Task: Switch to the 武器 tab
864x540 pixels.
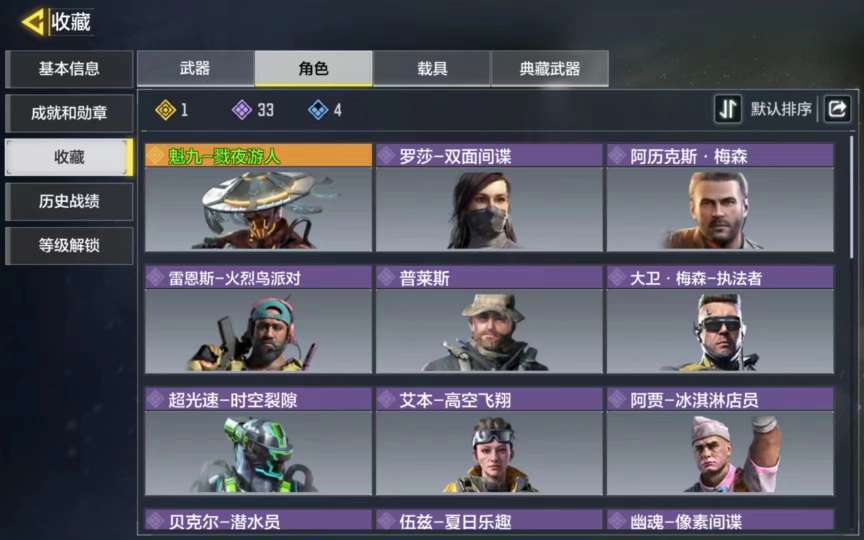Action: click(x=195, y=68)
